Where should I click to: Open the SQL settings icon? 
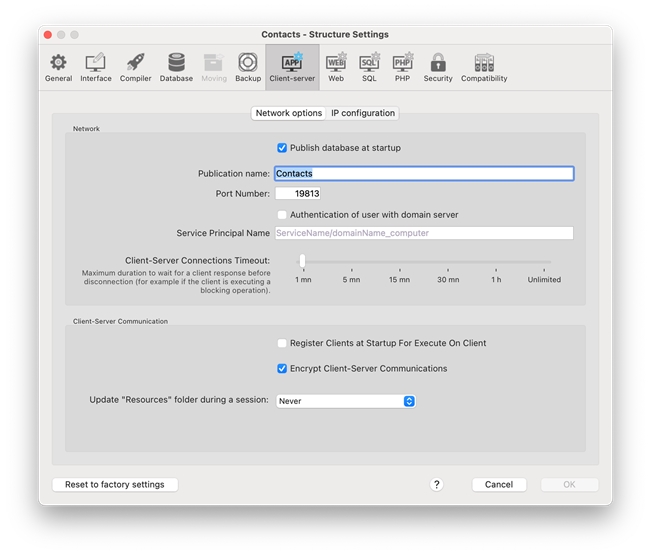[x=369, y=63]
